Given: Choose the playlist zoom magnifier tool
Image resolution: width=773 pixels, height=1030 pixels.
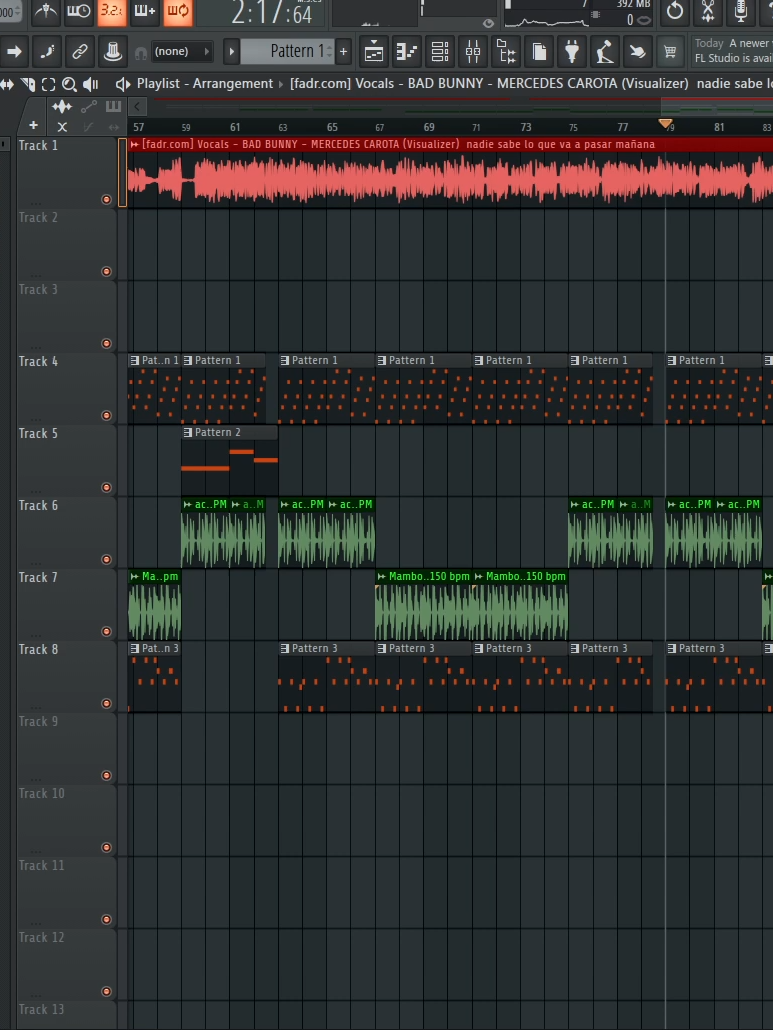Looking at the screenshot, I should click(69, 84).
